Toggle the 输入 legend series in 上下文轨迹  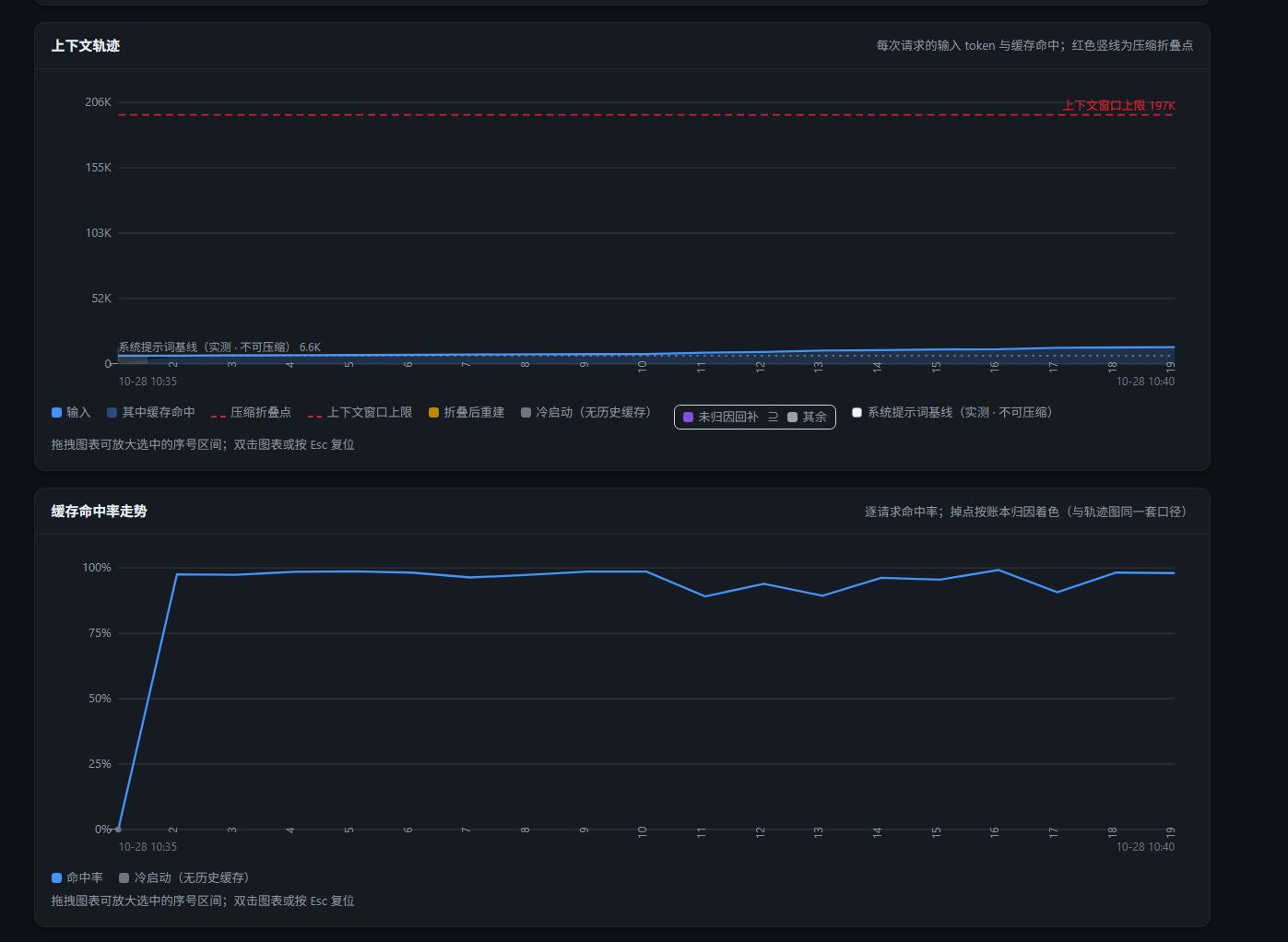point(71,413)
